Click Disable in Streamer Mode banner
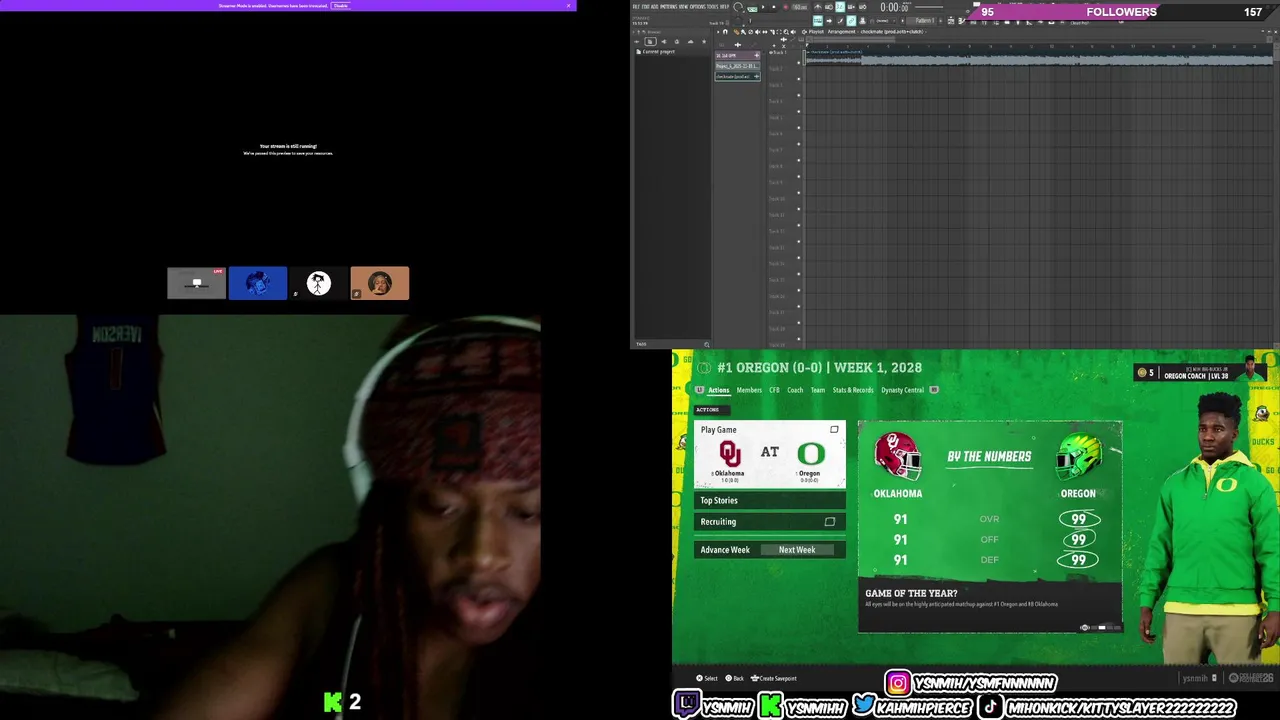Viewport: 1280px width, 720px height. pyautogui.click(x=341, y=5)
